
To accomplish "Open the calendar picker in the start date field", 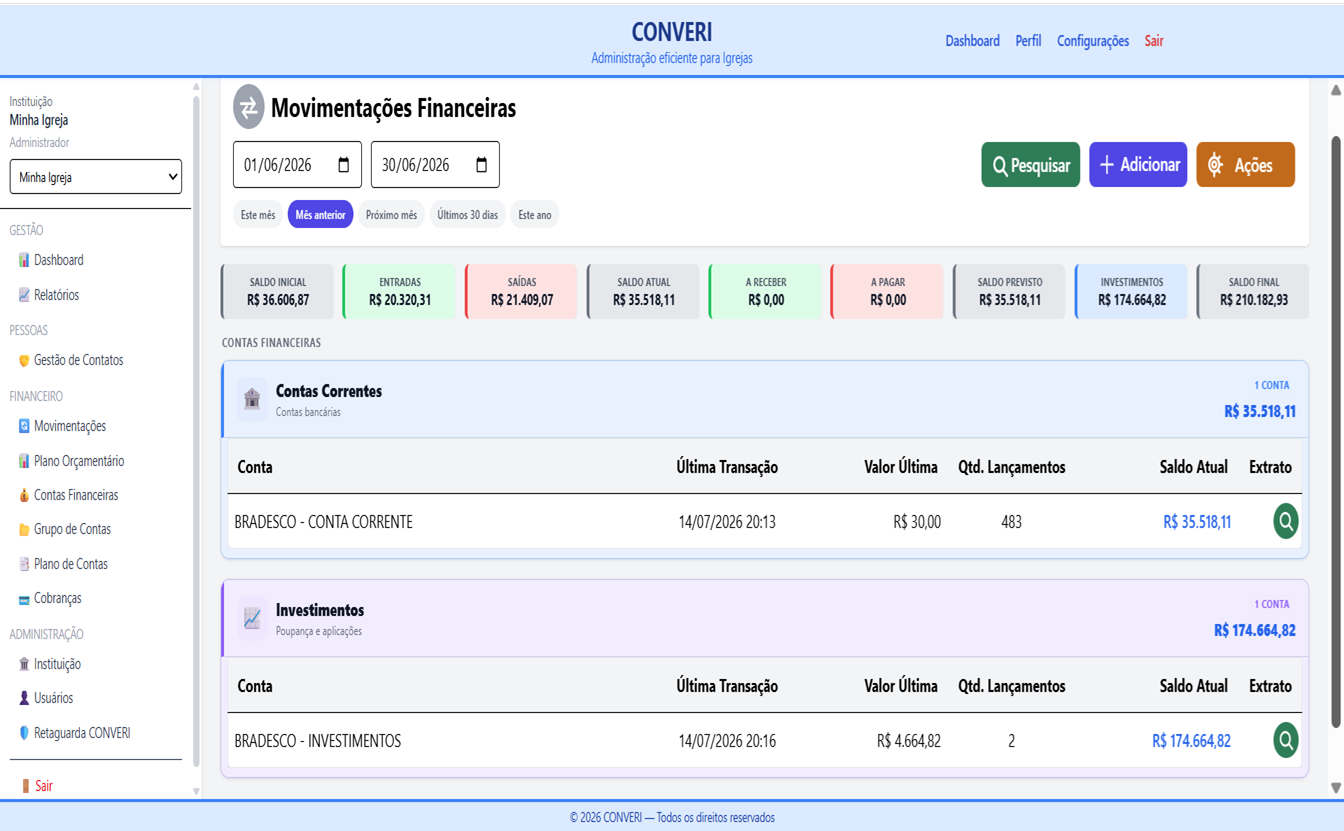I will 344,165.
